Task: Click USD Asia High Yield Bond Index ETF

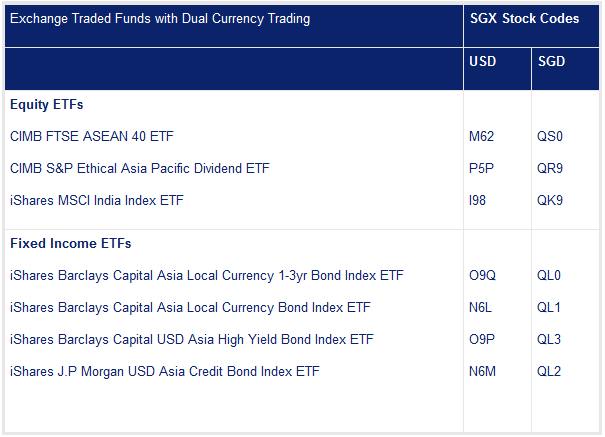Action: (x=192, y=339)
